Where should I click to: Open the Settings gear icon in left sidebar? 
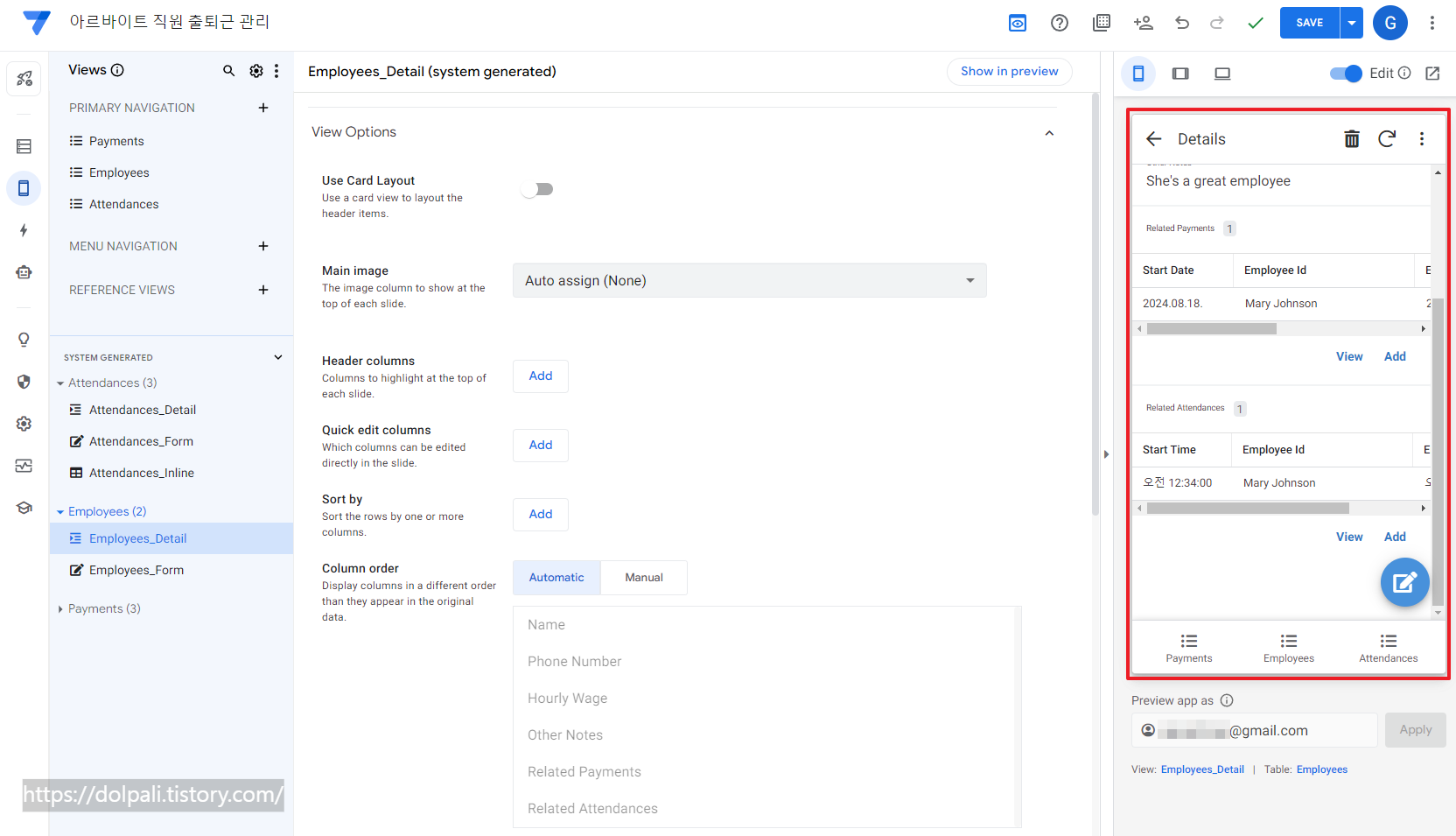[24, 424]
